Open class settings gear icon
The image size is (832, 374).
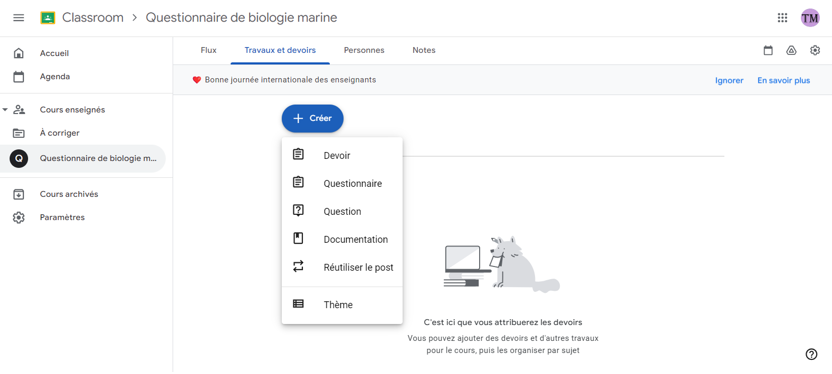[x=815, y=50]
